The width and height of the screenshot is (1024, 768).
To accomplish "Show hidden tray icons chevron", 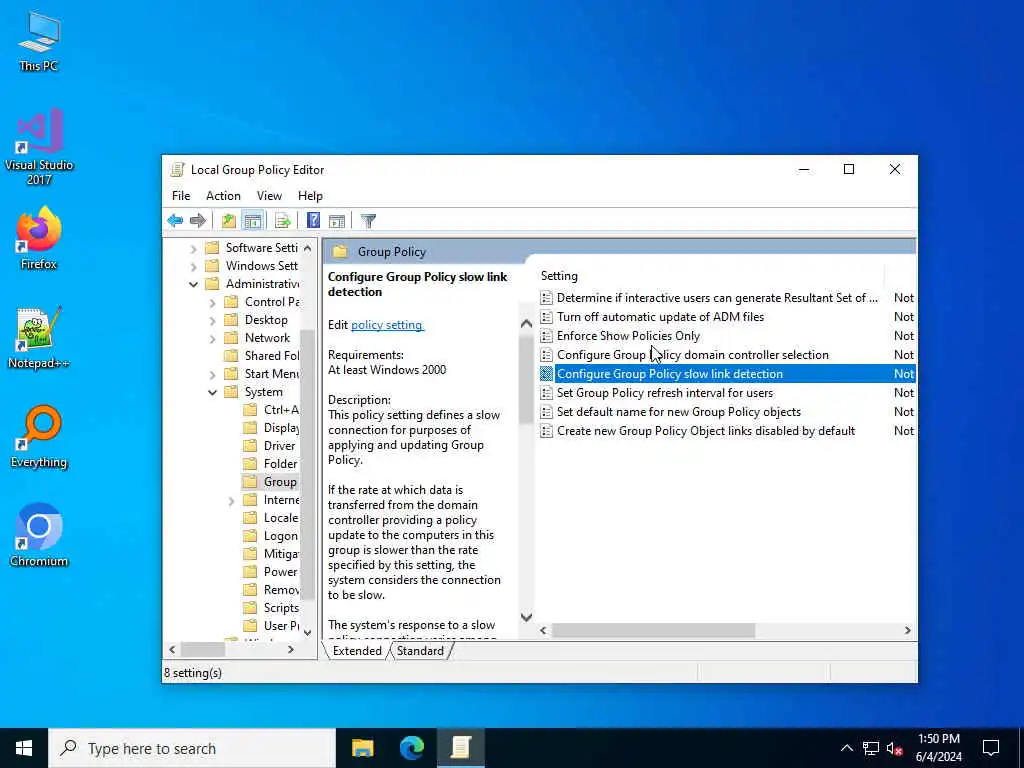I will (846, 748).
